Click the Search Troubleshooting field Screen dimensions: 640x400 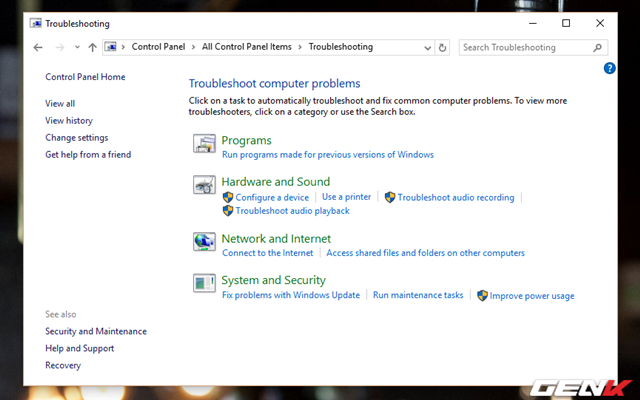coord(533,47)
